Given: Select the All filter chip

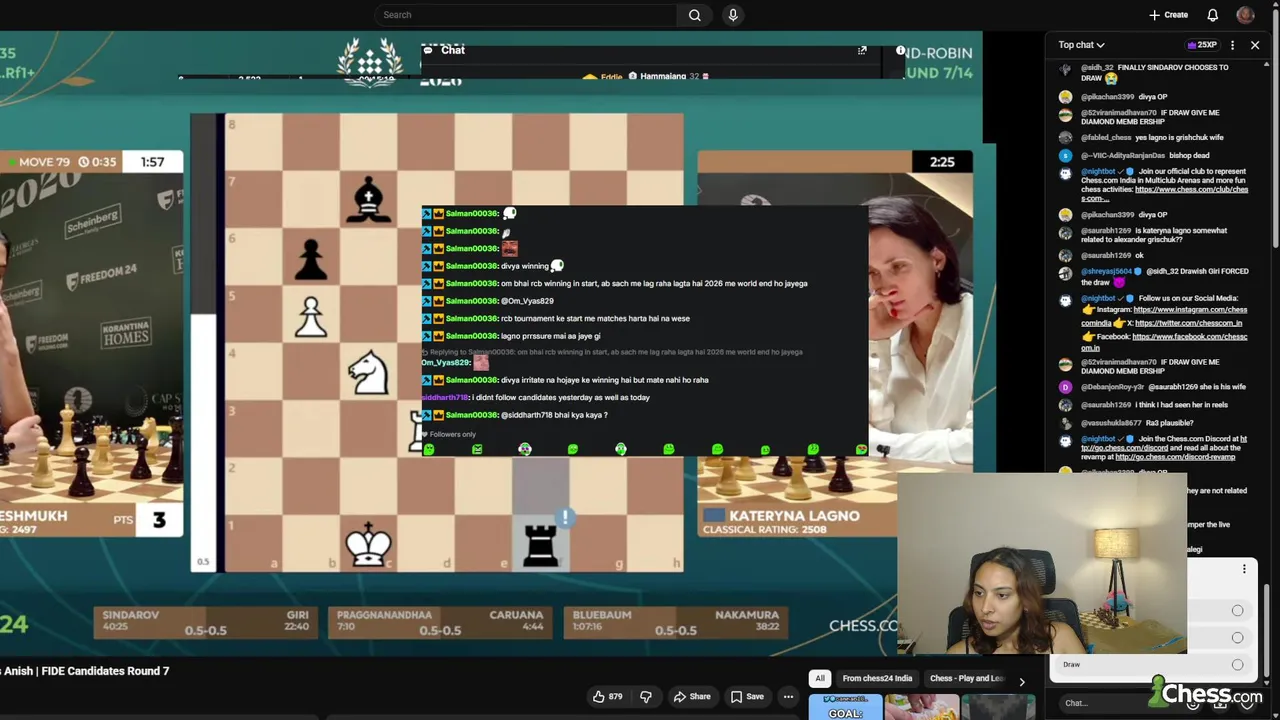Looking at the screenshot, I should 820,678.
